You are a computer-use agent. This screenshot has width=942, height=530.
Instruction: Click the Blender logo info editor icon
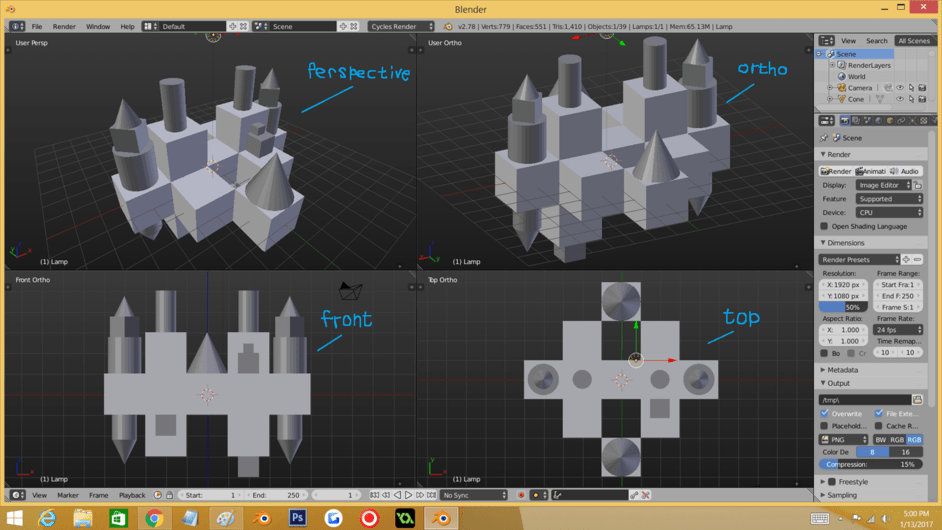[17, 27]
